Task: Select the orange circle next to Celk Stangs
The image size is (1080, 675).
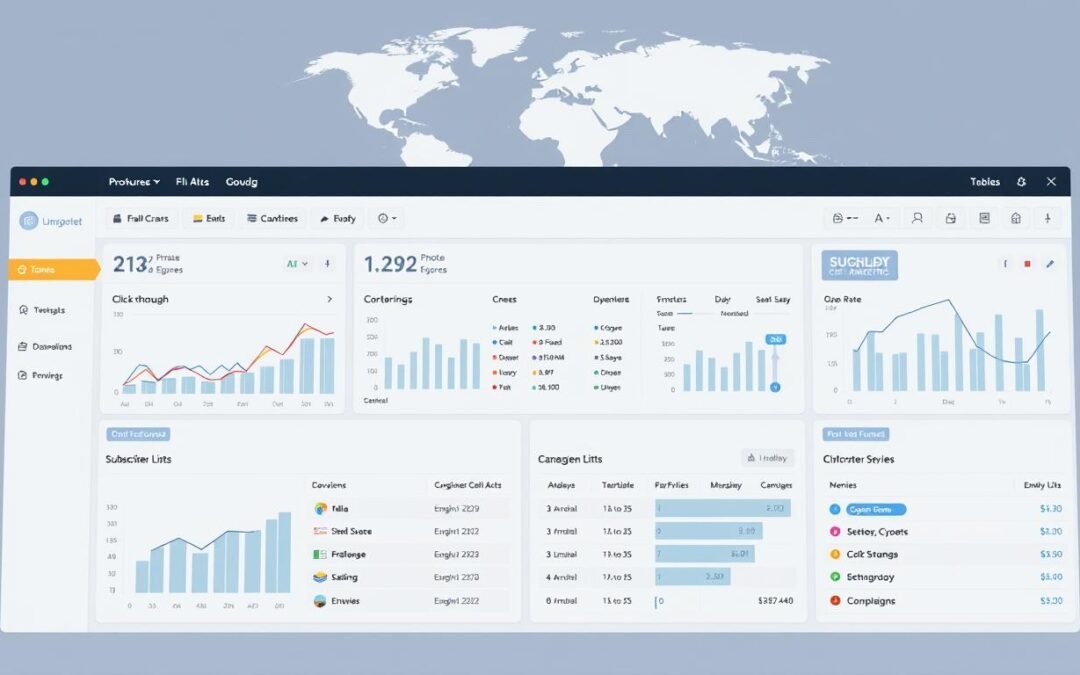Action: tap(836, 554)
